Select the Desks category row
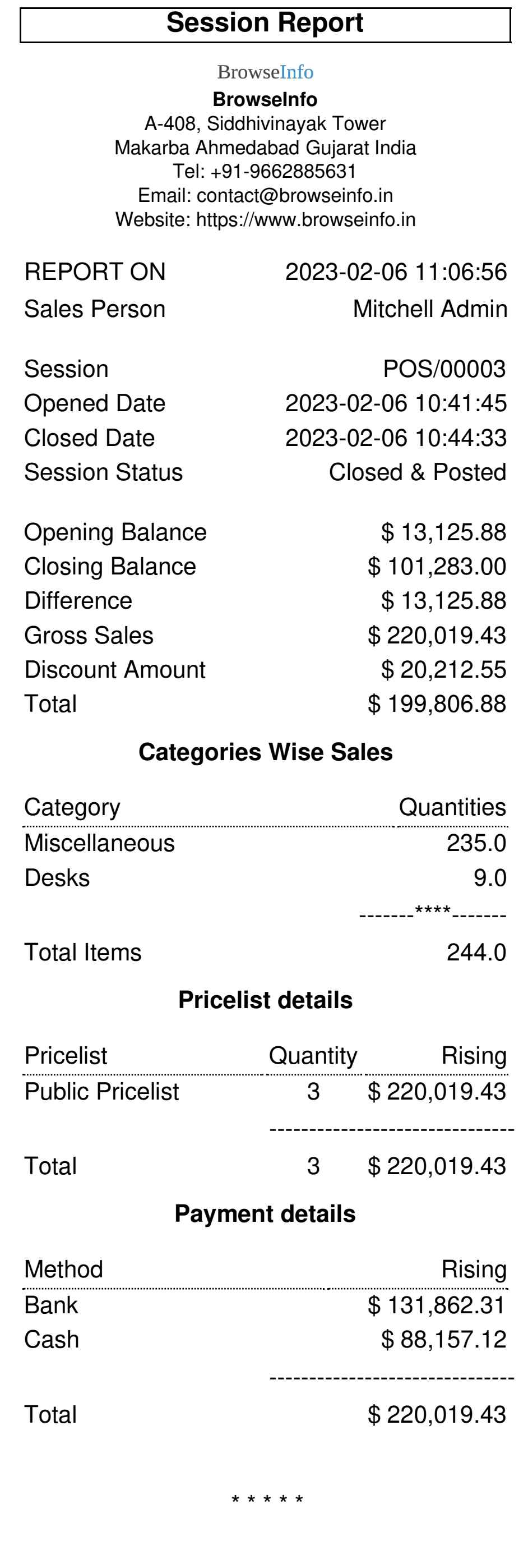This screenshot has height=1568, width=528. (x=265, y=878)
